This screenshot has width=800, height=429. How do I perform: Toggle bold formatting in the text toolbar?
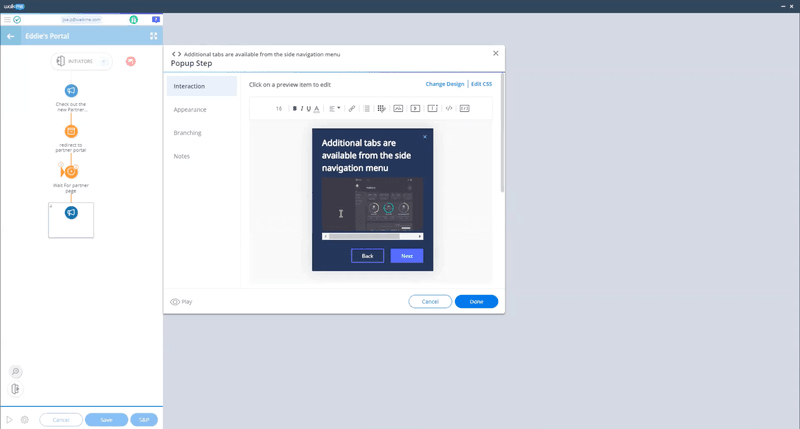coord(295,108)
